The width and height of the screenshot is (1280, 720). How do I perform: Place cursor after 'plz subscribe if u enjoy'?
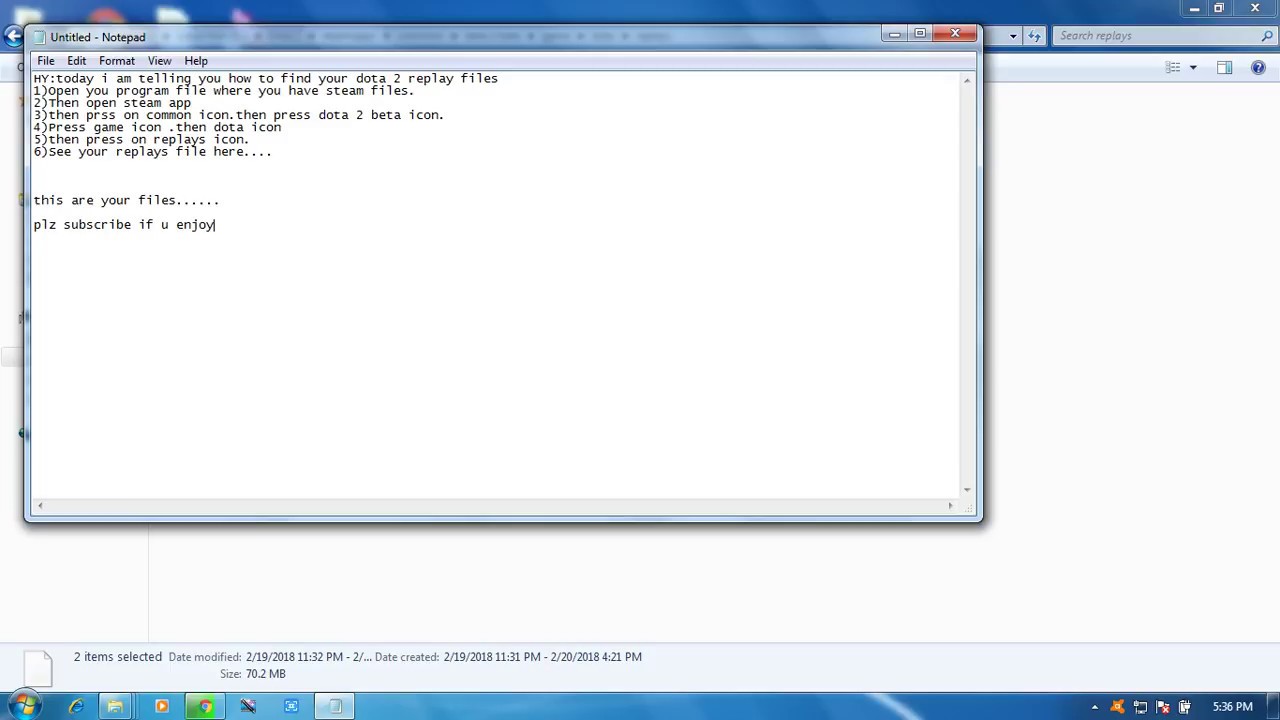216,225
